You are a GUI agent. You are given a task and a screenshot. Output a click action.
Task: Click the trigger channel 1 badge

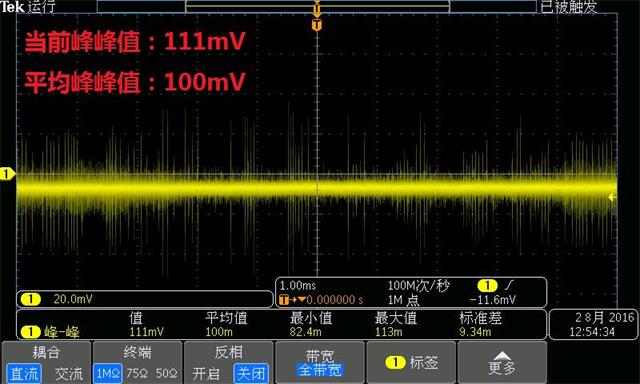(x=487, y=285)
